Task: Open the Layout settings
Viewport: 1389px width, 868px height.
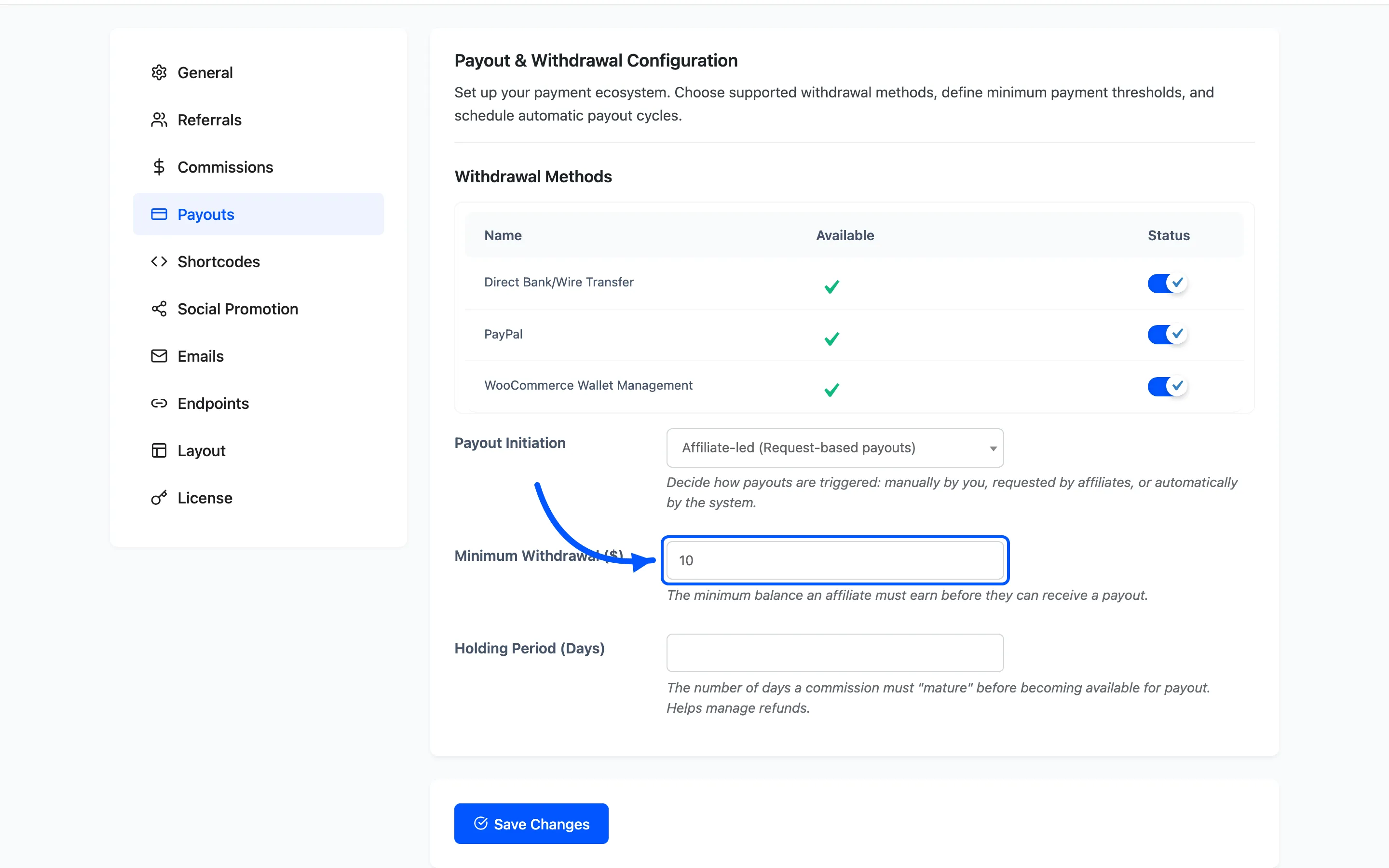Action: 259,451
